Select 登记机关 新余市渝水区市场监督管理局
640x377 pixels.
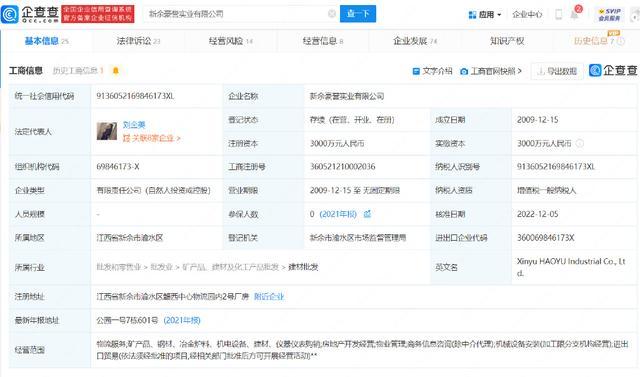[x=358, y=237]
